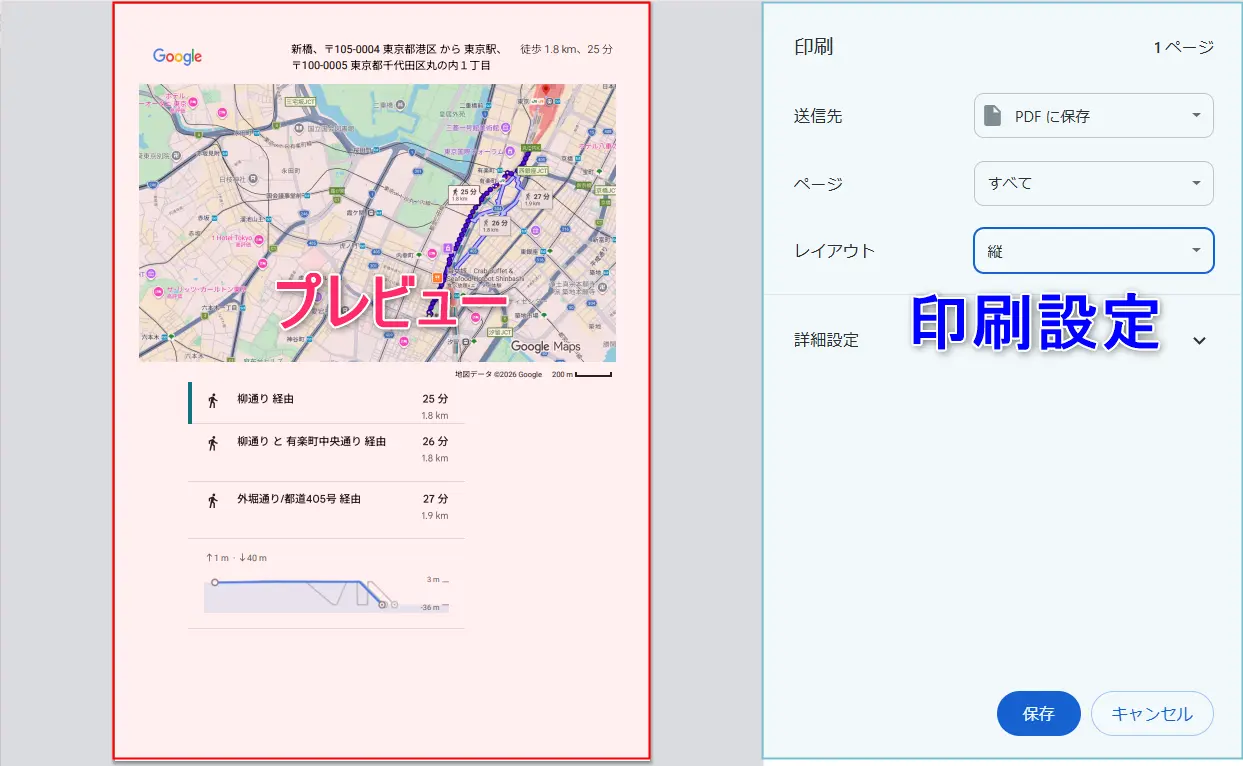Click the キャンセル button
The image size is (1243, 766).
click(x=1152, y=714)
